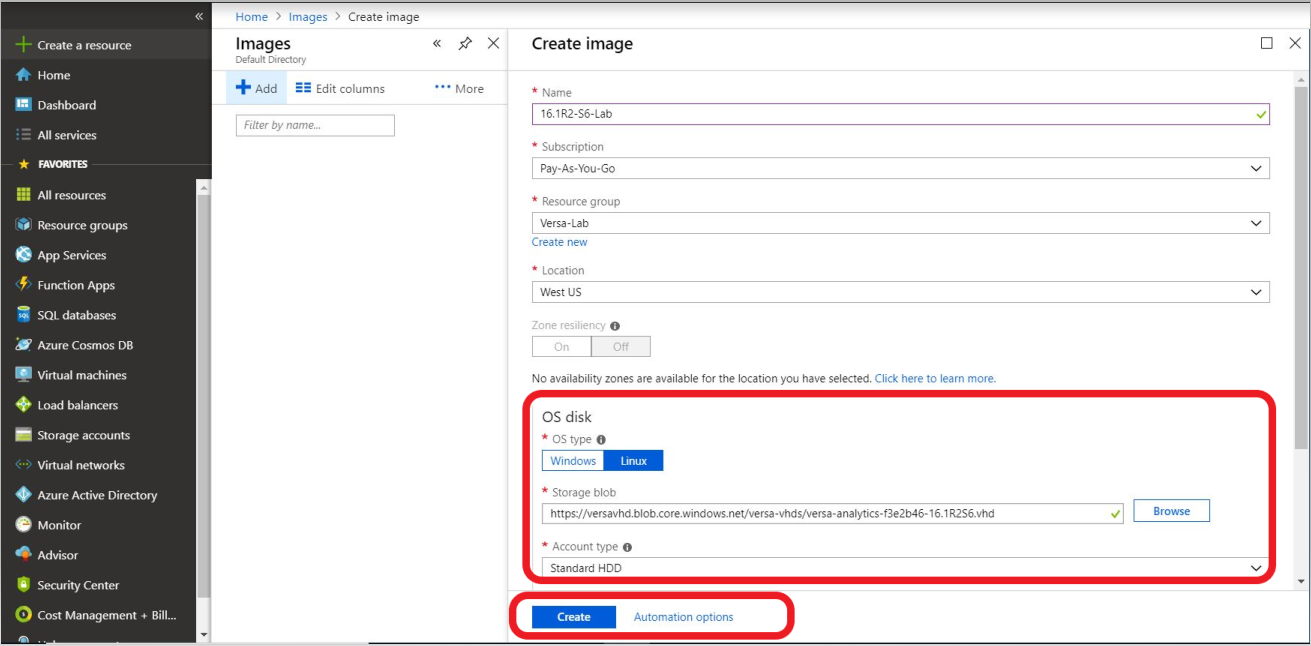Open Load balancers diamond icon
Viewport: 1311px width, 646px height.
tap(23, 405)
